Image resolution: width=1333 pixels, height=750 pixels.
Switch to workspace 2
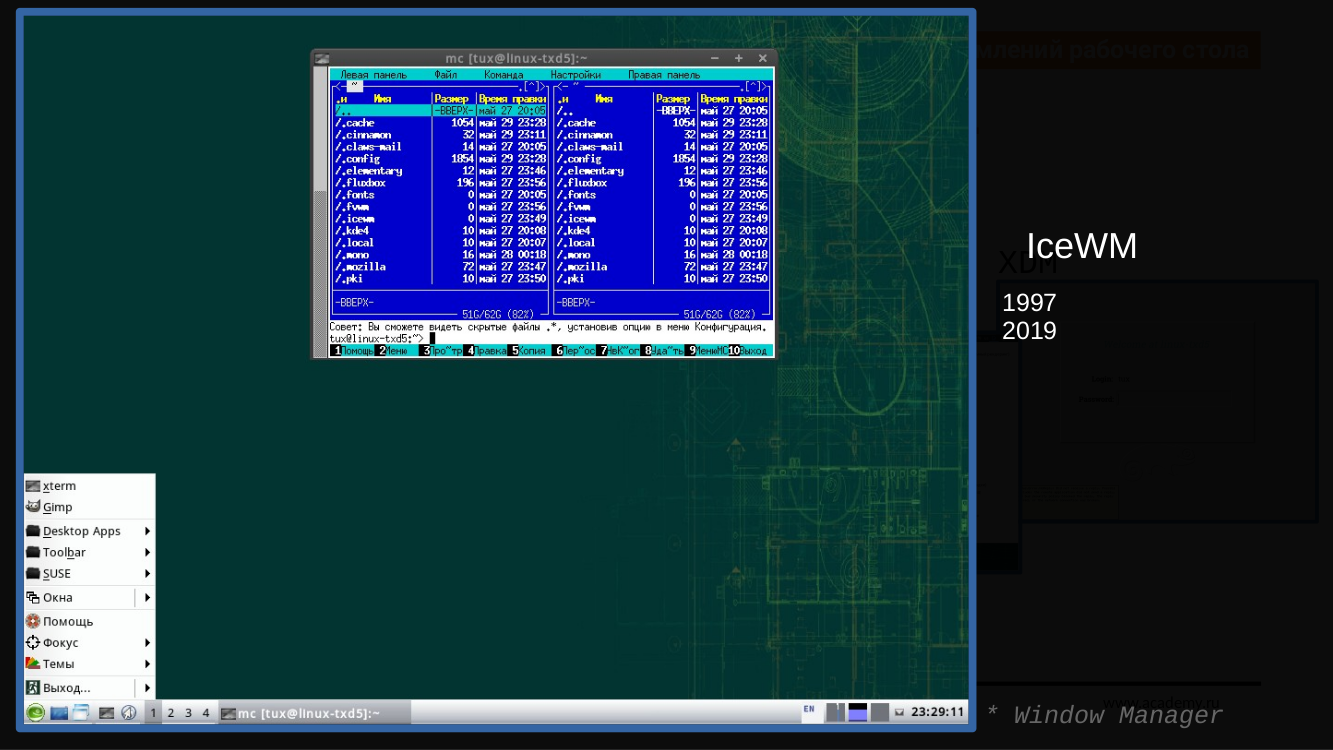click(x=170, y=713)
